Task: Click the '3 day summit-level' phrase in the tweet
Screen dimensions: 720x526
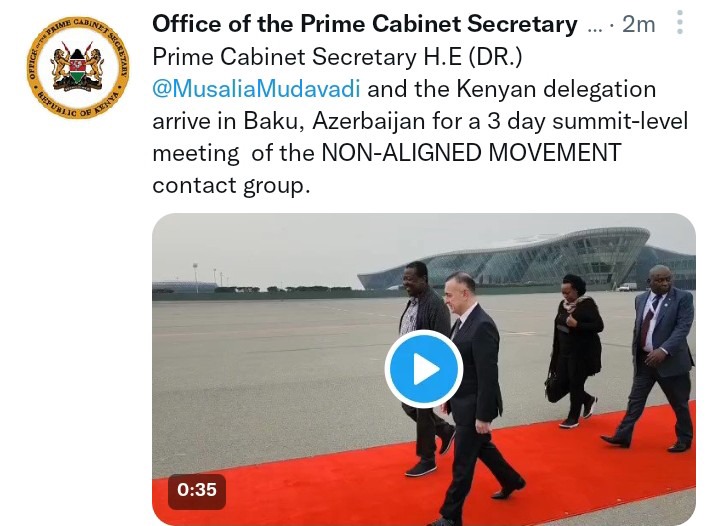Action: click(588, 121)
